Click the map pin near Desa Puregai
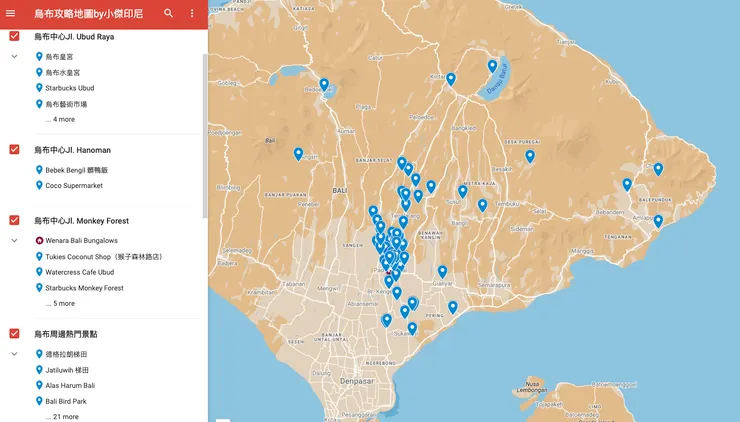Viewport: 740px width, 422px height. pos(530,156)
